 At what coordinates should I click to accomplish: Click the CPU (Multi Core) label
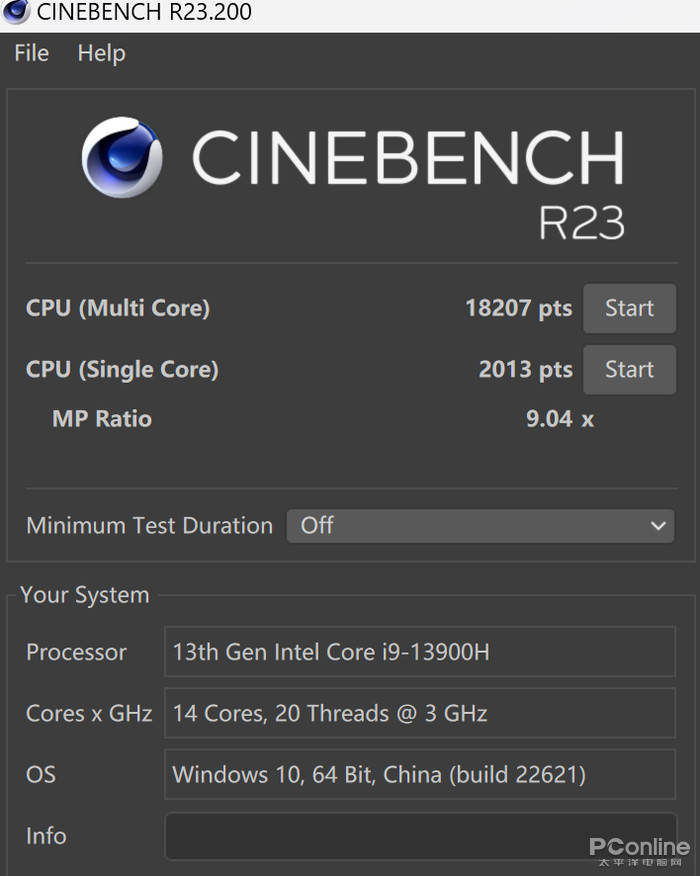[x=118, y=308]
